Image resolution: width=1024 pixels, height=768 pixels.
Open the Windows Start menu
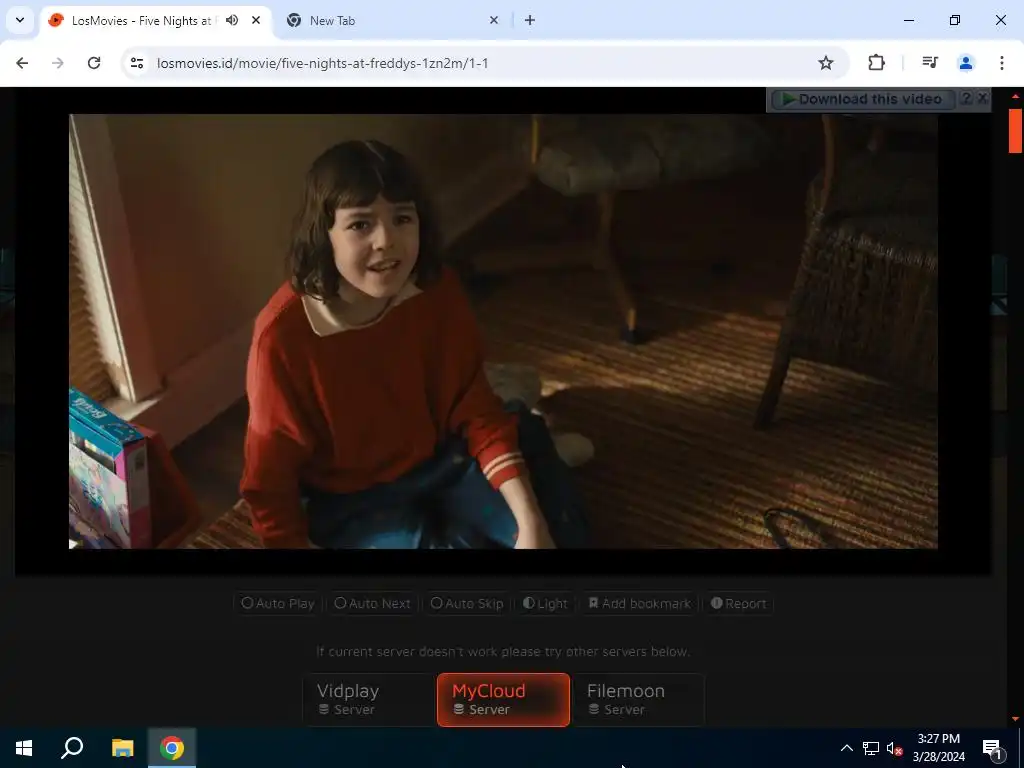tap(24, 748)
